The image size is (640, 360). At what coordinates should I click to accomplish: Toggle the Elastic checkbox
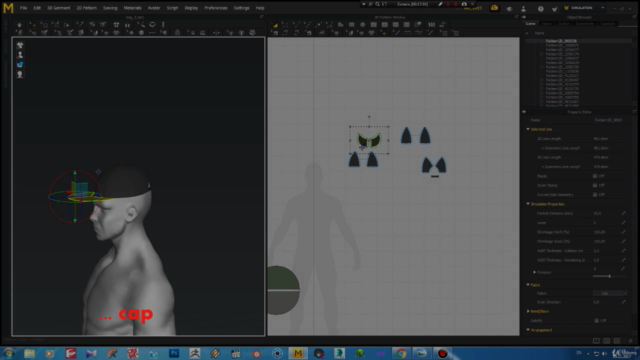click(595, 176)
